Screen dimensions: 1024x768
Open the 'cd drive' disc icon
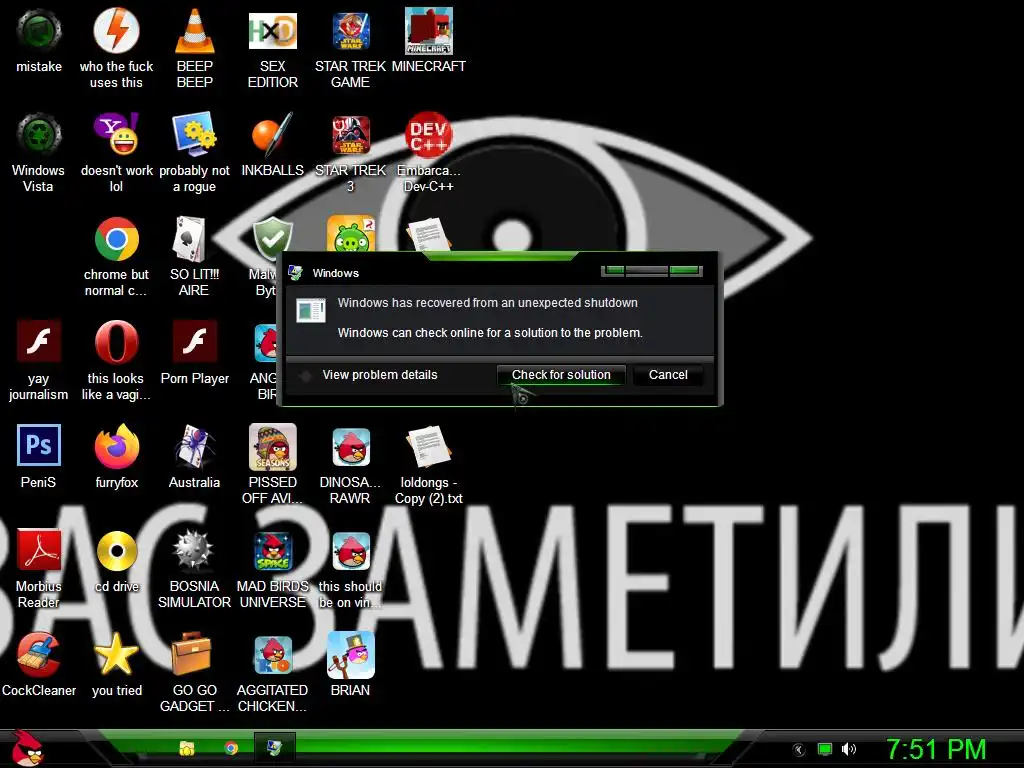[116, 551]
